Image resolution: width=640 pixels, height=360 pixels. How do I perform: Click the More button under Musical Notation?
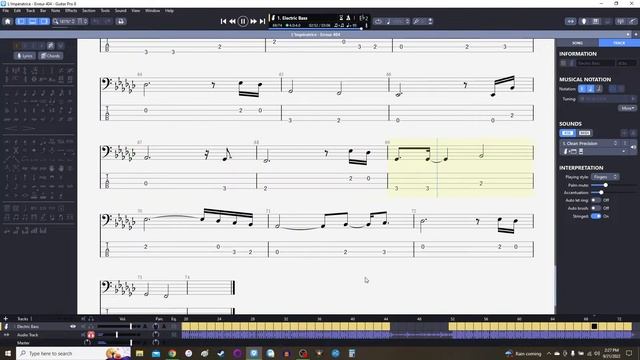click(627, 108)
